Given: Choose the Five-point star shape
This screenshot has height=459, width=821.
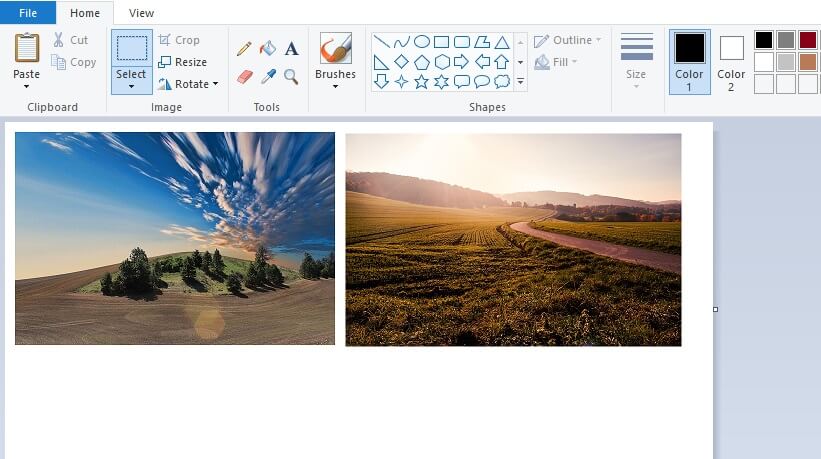Looking at the screenshot, I should (421, 82).
